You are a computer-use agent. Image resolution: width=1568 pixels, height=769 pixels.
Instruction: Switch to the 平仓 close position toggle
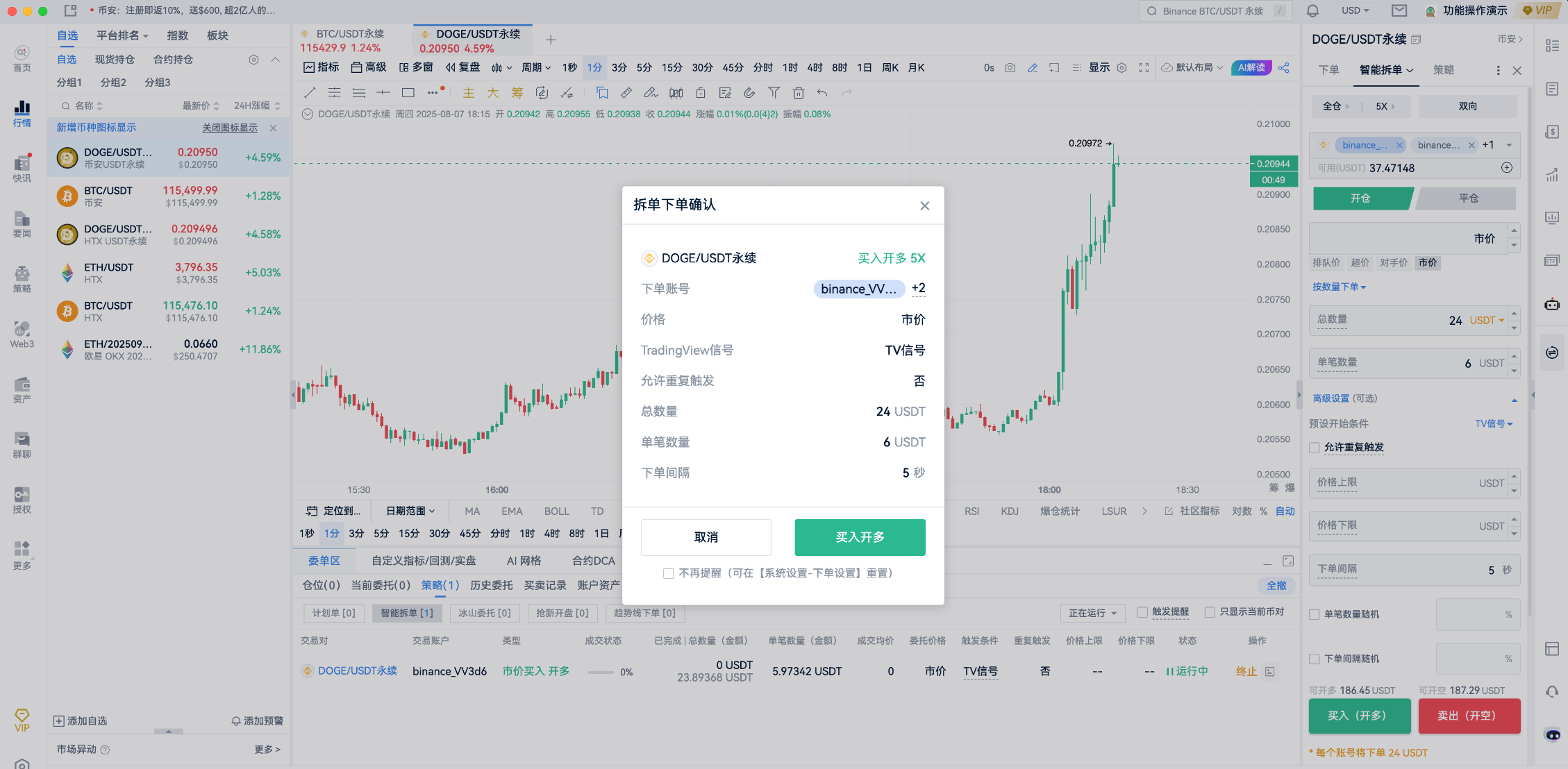click(x=1468, y=198)
